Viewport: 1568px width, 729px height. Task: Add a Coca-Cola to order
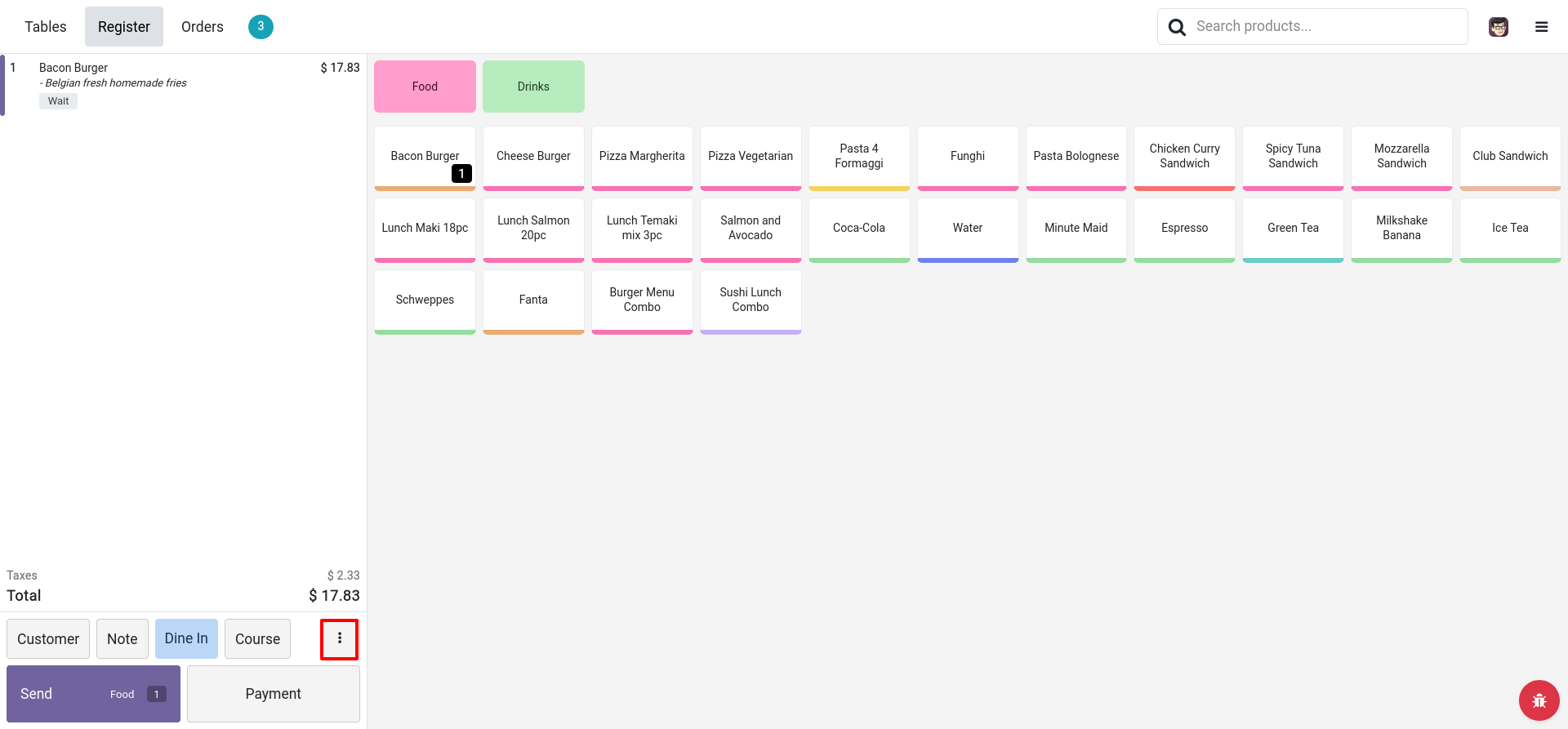coord(859,229)
